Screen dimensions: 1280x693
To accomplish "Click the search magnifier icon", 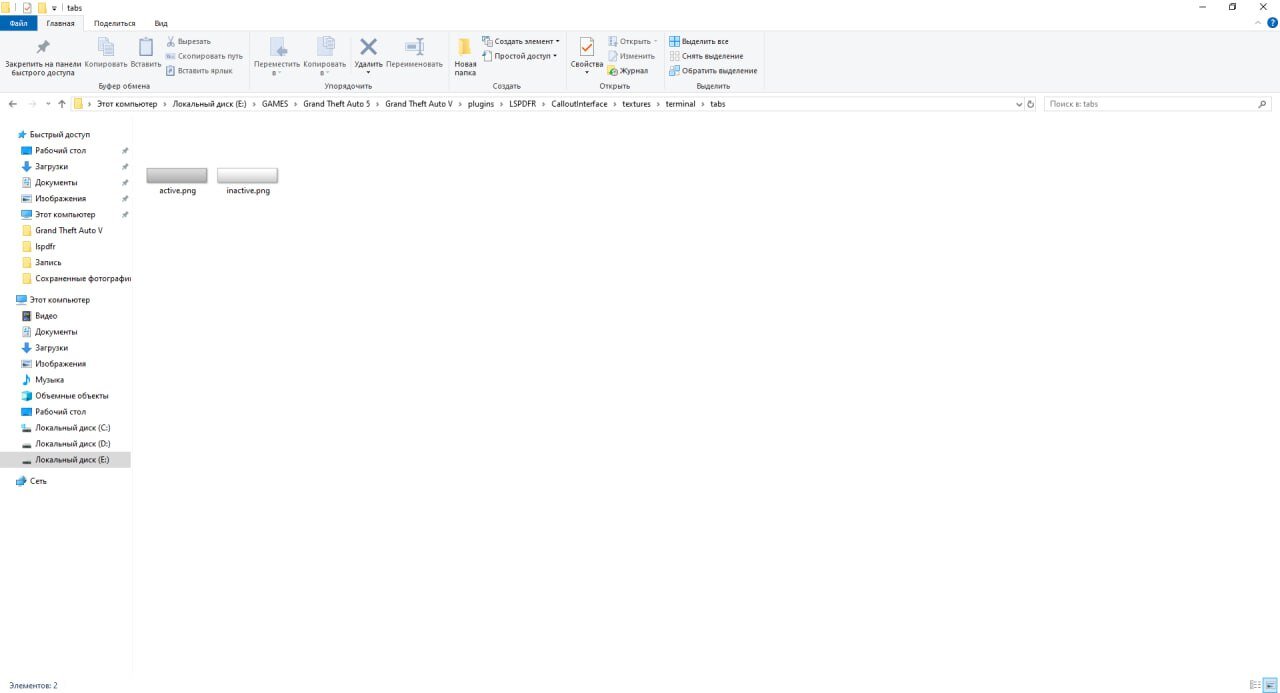I will tap(1263, 104).
